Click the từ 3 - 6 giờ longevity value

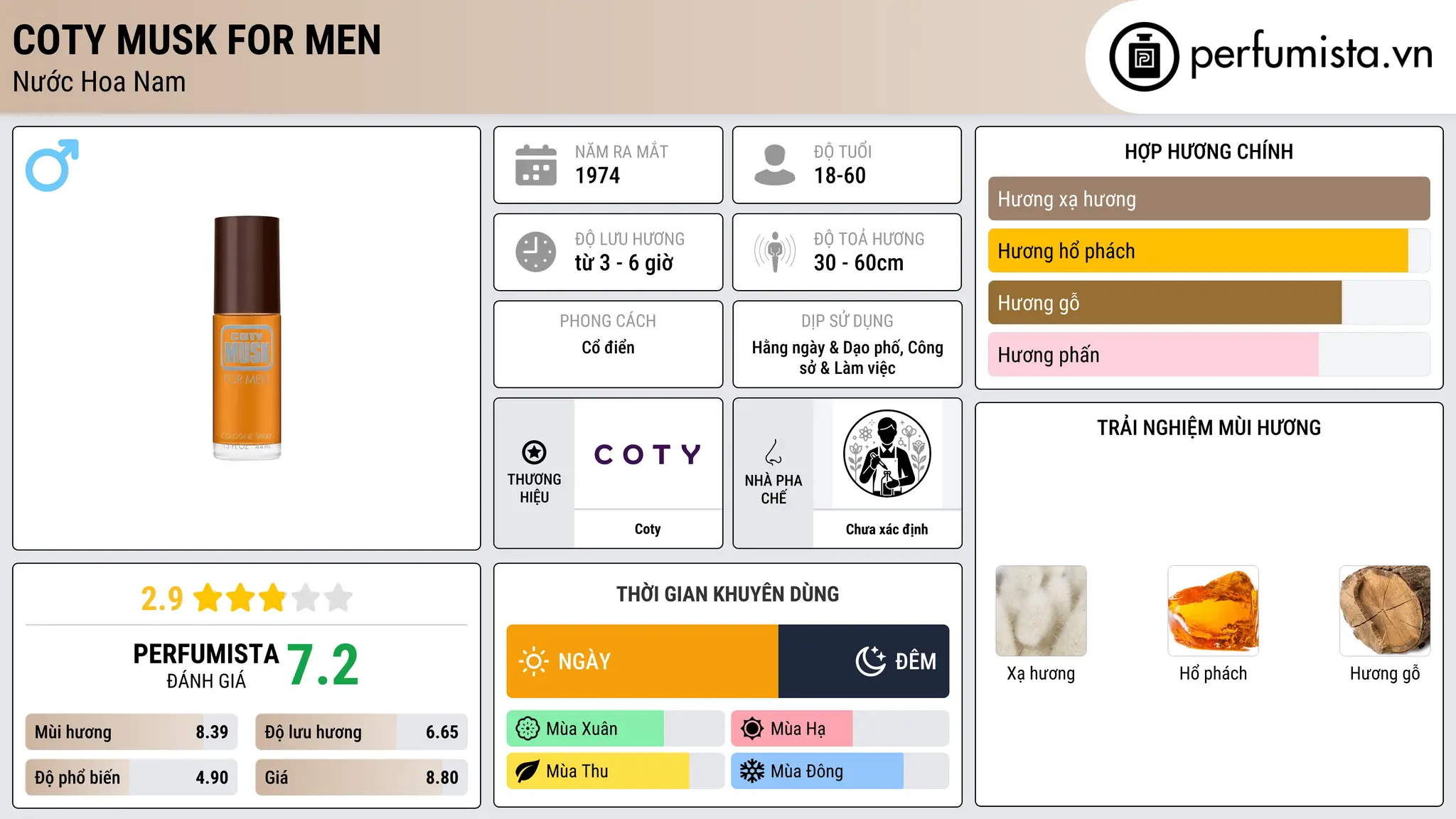coord(624,263)
